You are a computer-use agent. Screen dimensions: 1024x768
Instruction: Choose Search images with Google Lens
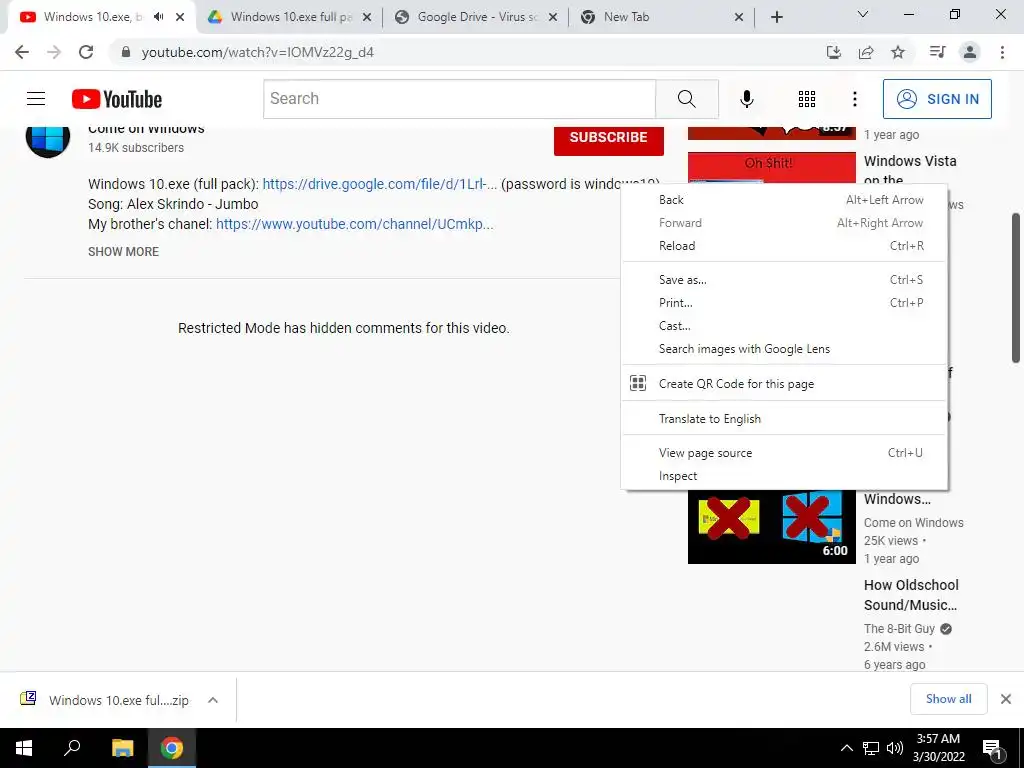point(784,349)
